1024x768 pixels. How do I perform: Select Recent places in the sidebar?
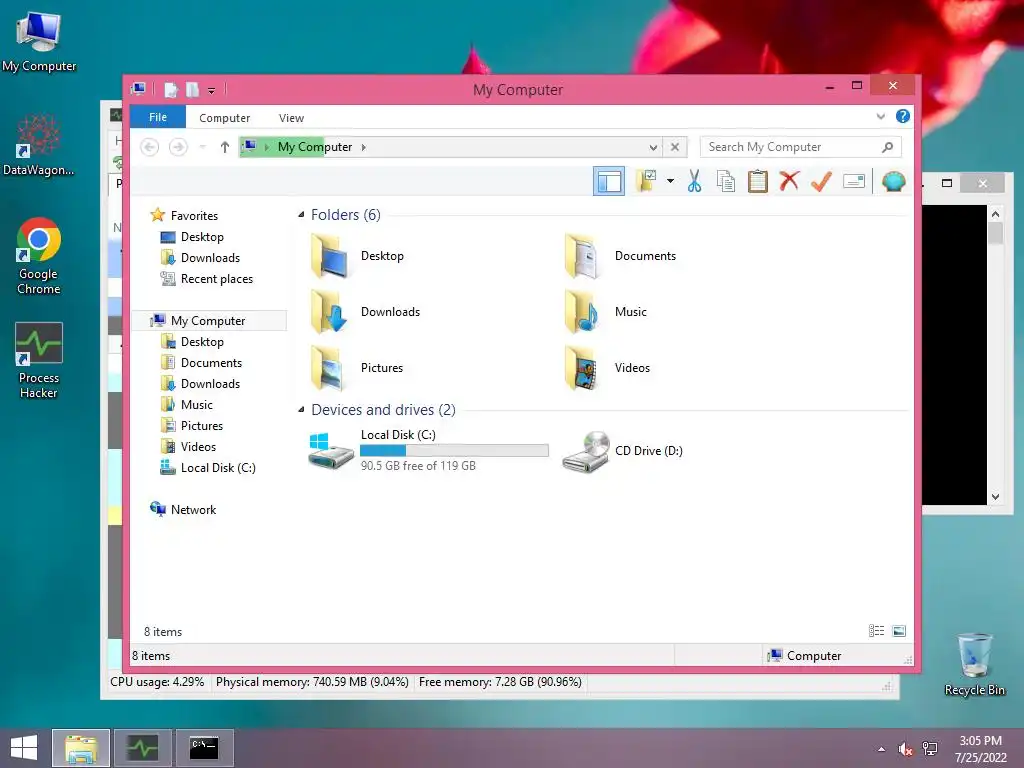216,279
